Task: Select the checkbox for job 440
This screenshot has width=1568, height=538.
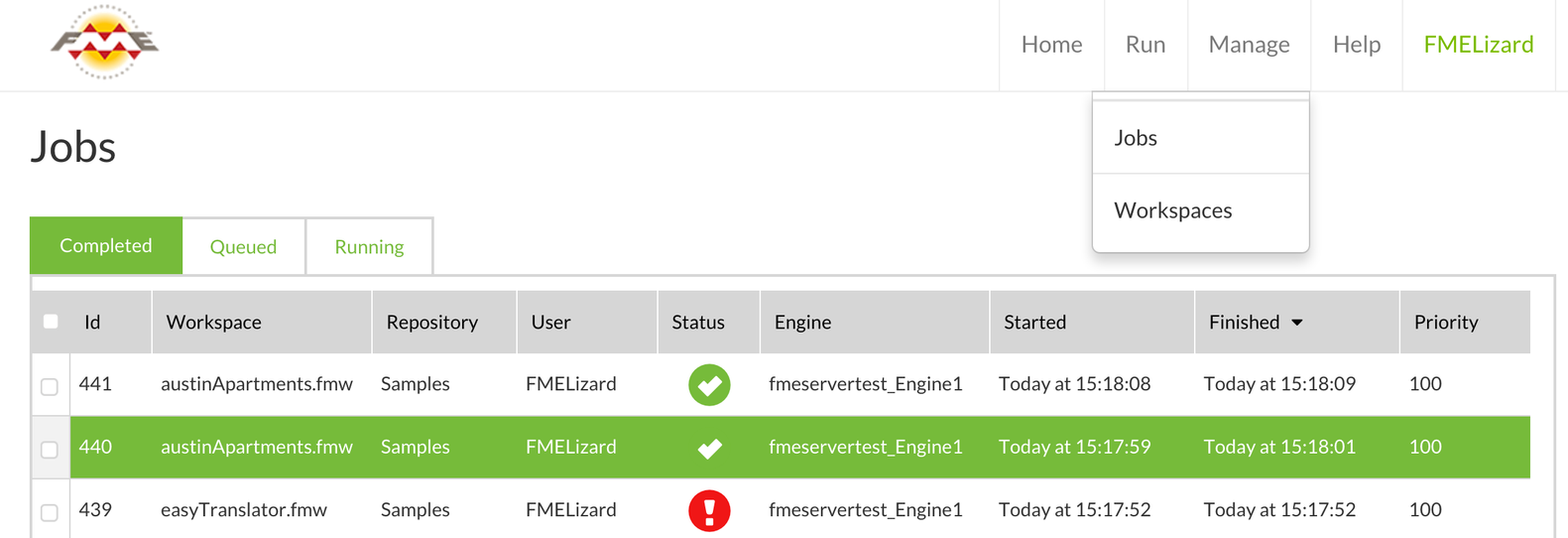Action: 50,450
